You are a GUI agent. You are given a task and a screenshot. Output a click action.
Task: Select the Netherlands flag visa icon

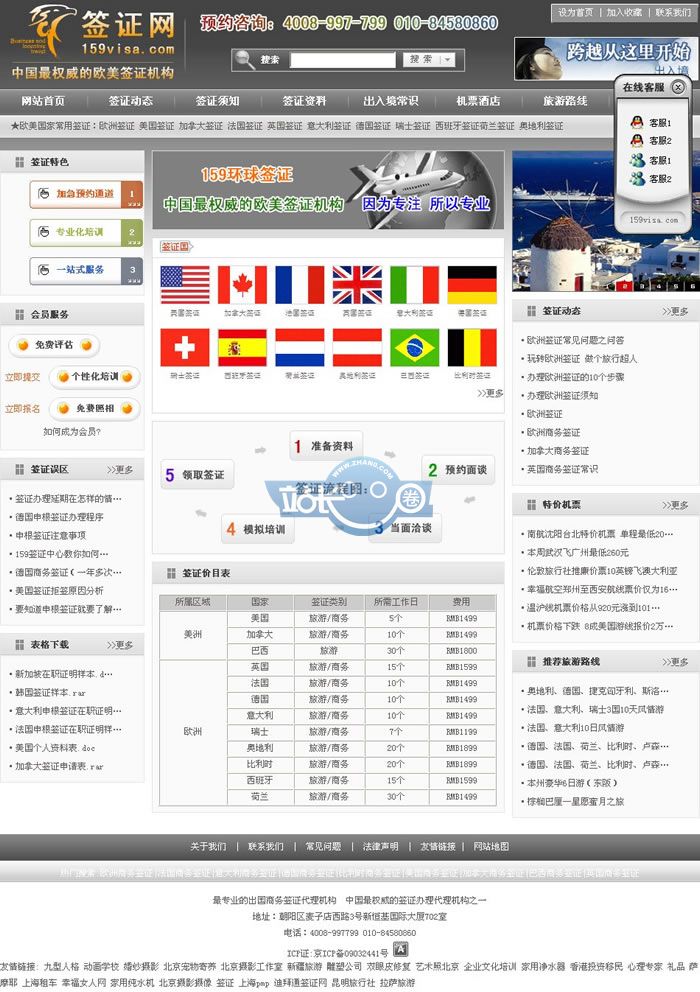tap(300, 347)
